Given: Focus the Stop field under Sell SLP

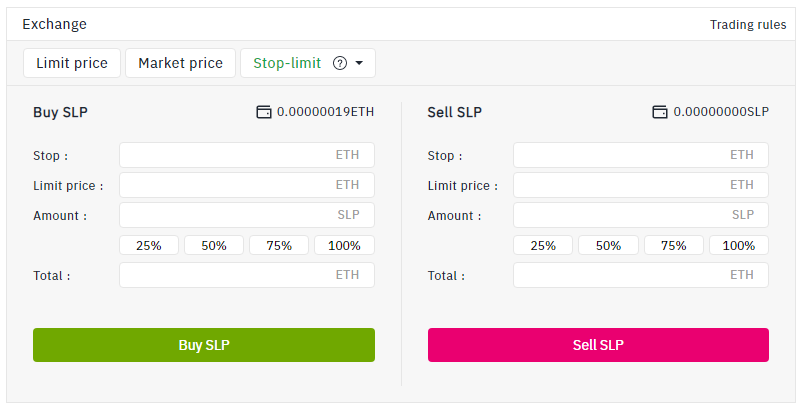Looking at the screenshot, I should click(x=641, y=155).
